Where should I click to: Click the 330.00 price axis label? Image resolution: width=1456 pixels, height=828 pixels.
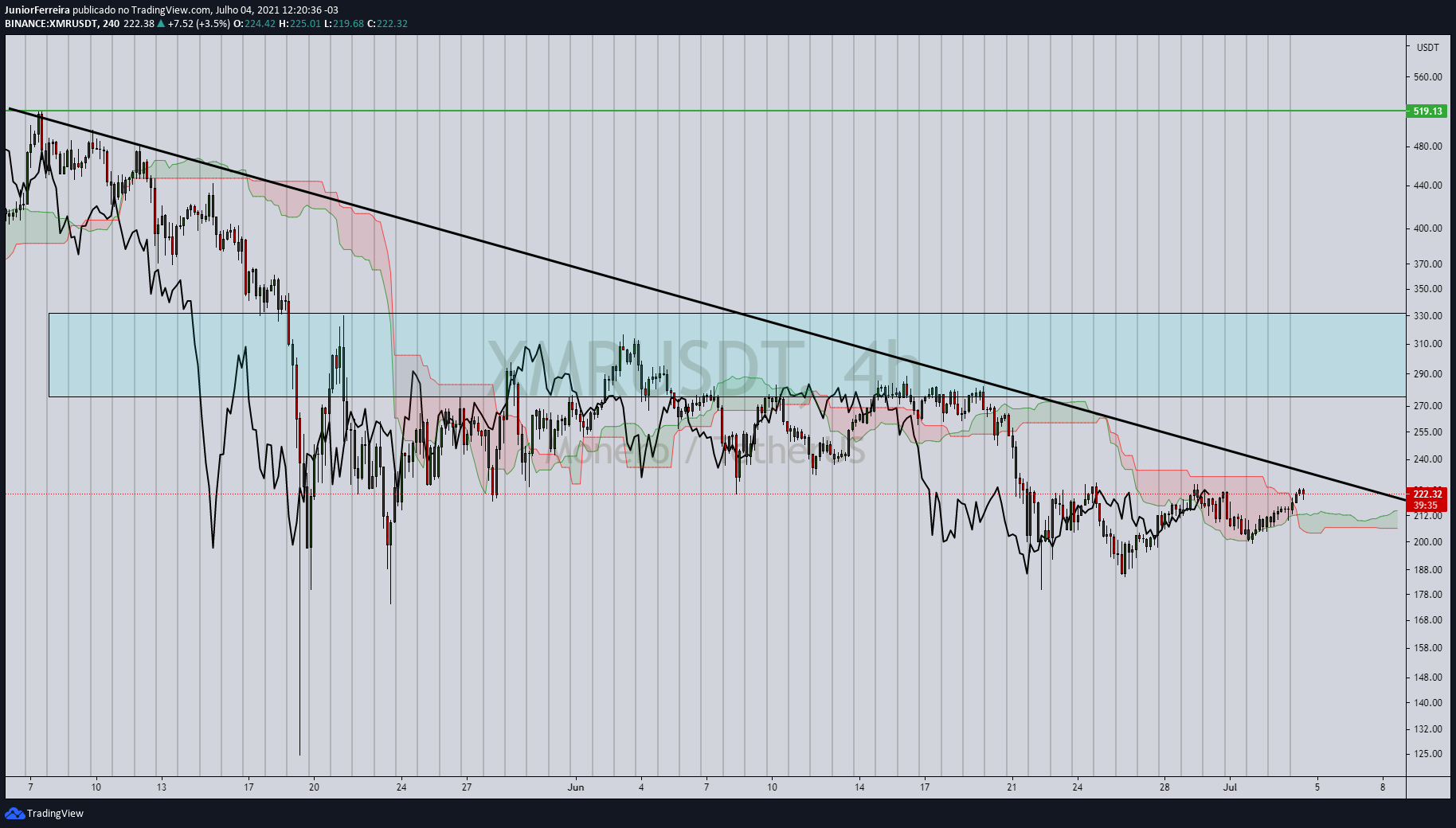click(1427, 316)
